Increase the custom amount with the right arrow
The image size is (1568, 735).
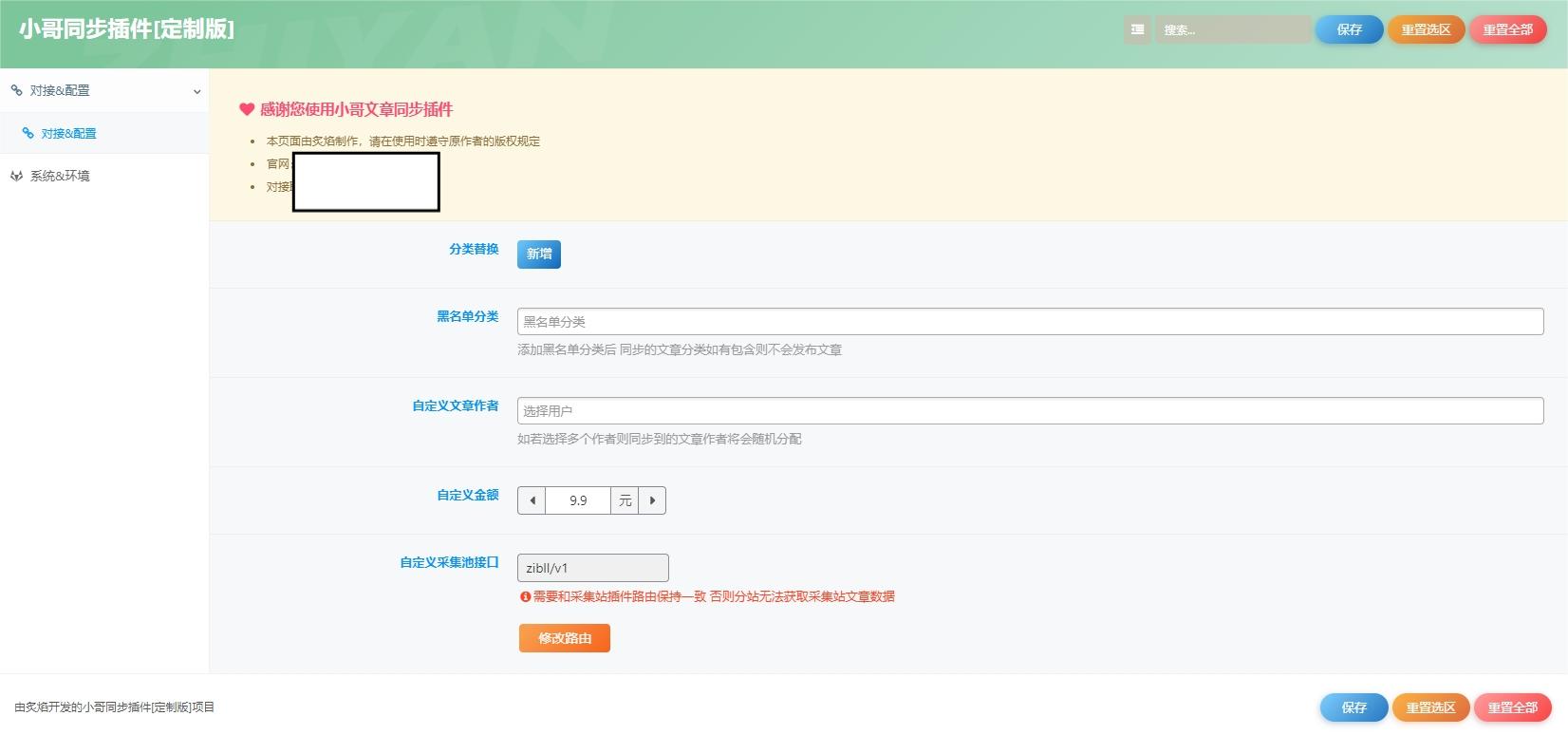pos(652,500)
